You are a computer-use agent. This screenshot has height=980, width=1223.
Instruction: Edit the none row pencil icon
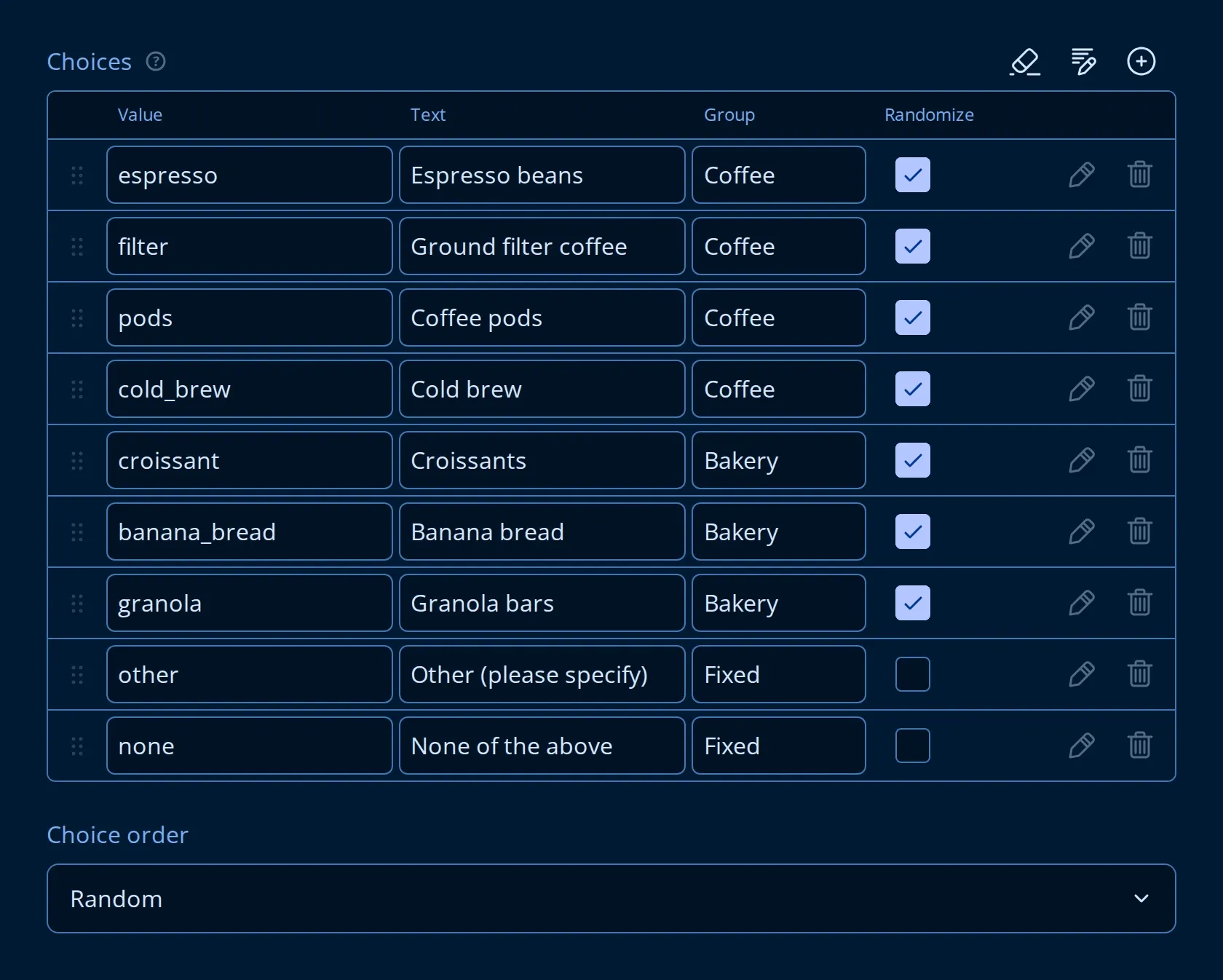click(1082, 746)
